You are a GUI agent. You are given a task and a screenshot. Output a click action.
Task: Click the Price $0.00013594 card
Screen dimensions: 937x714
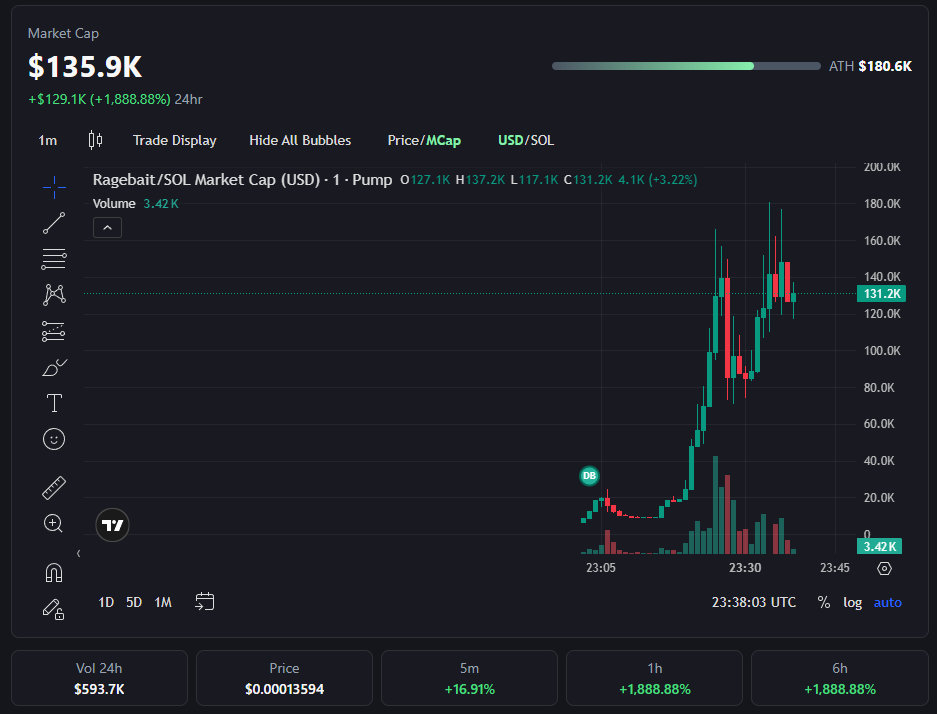coord(284,679)
